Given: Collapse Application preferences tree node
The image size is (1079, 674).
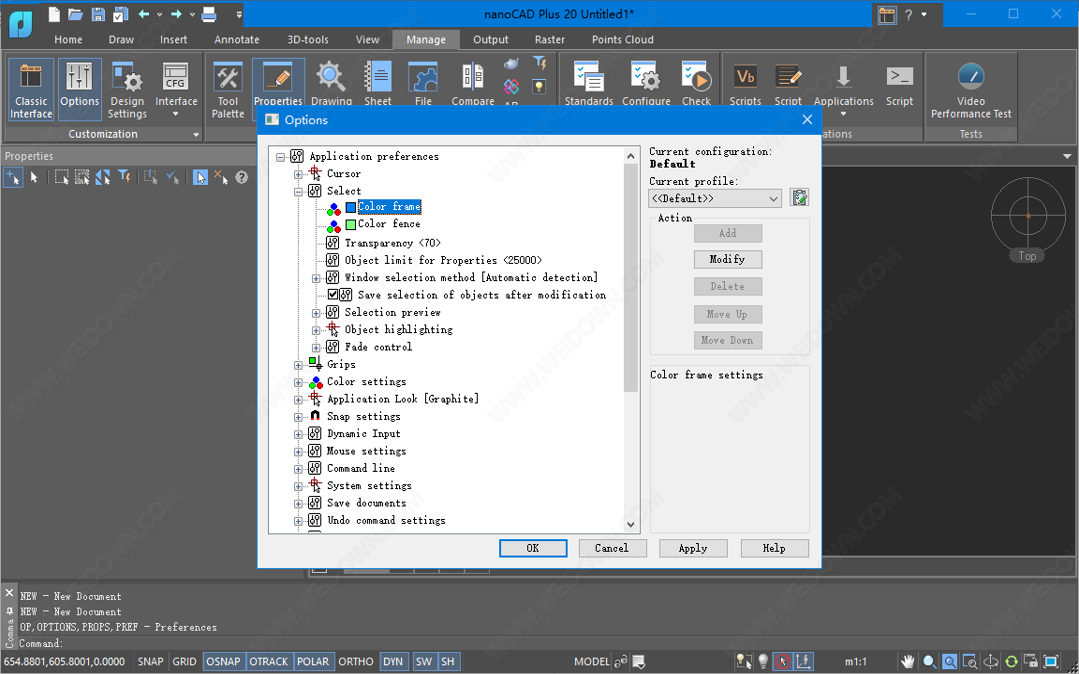Looking at the screenshot, I should [280, 157].
